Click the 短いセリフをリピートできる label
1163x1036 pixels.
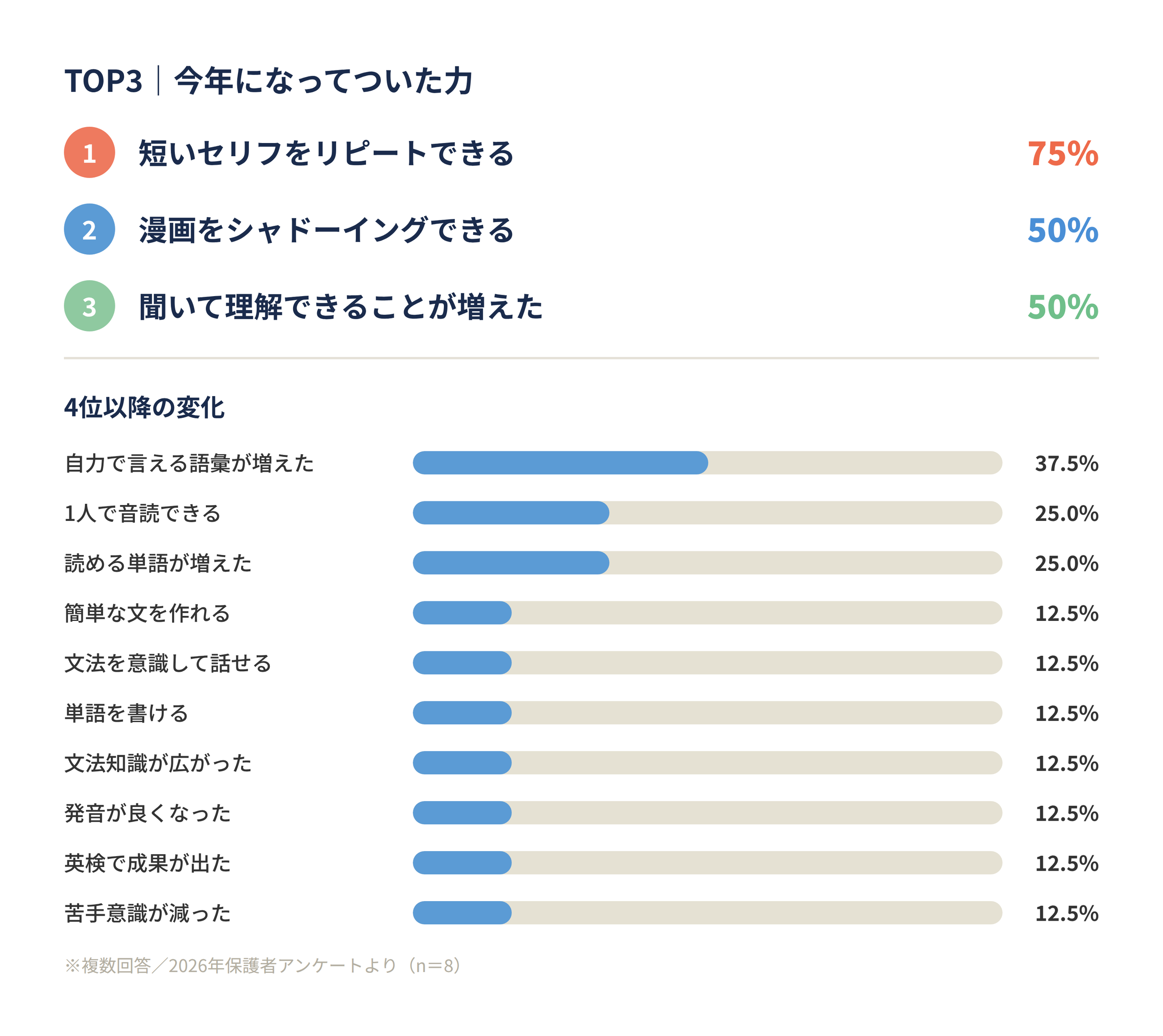(x=326, y=153)
